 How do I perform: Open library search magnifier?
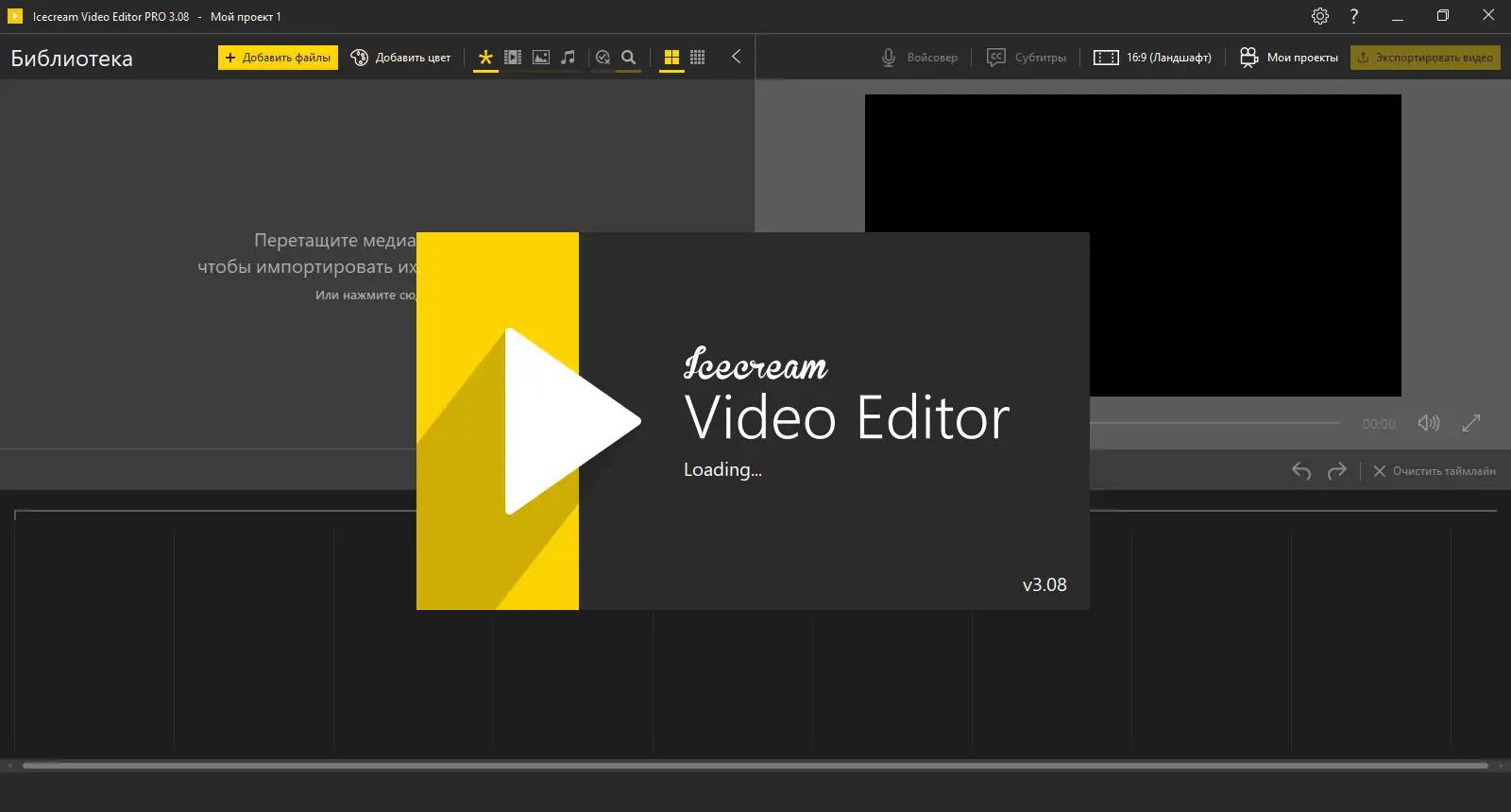pos(629,58)
